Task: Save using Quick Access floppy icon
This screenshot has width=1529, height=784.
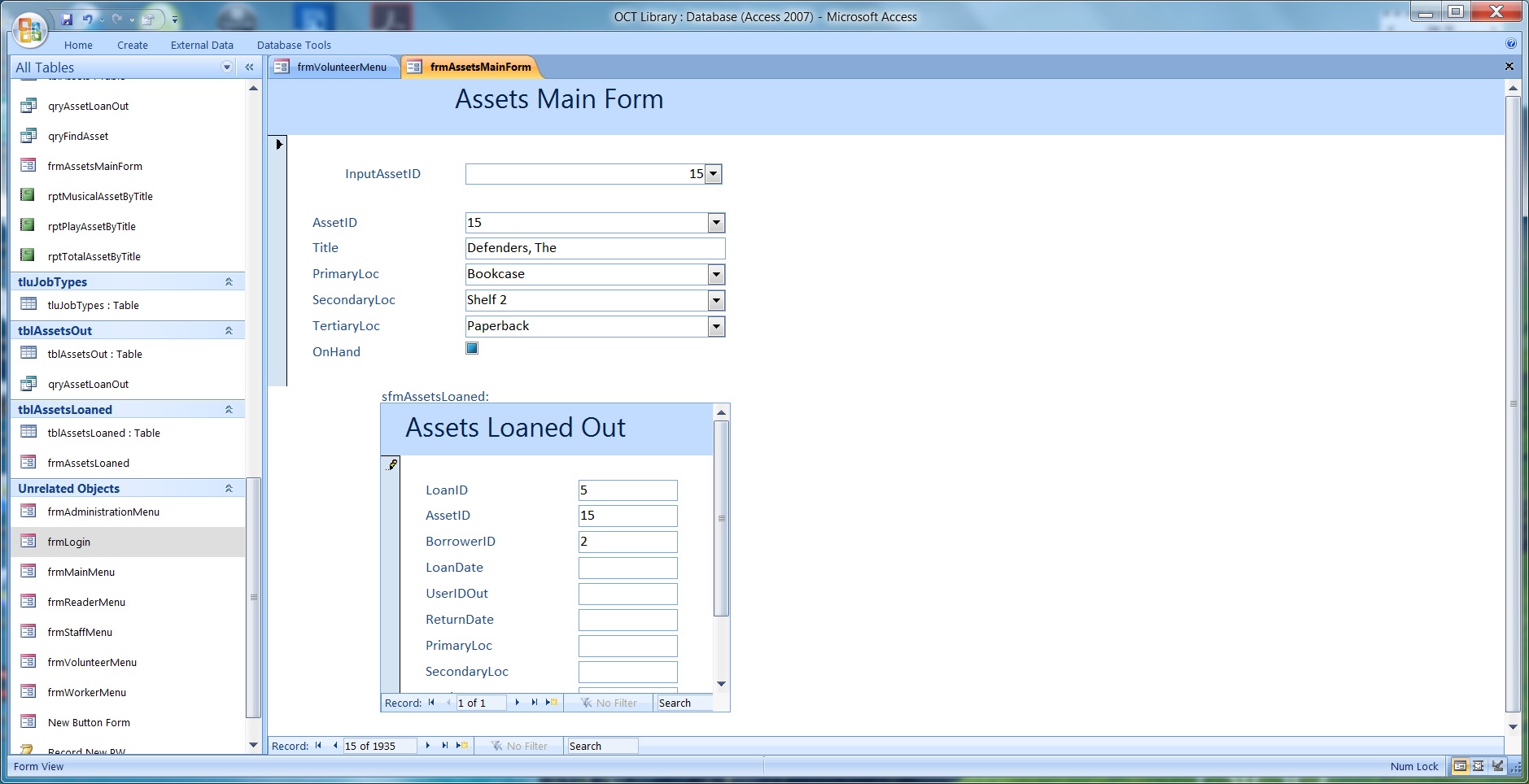Action: coord(68,19)
